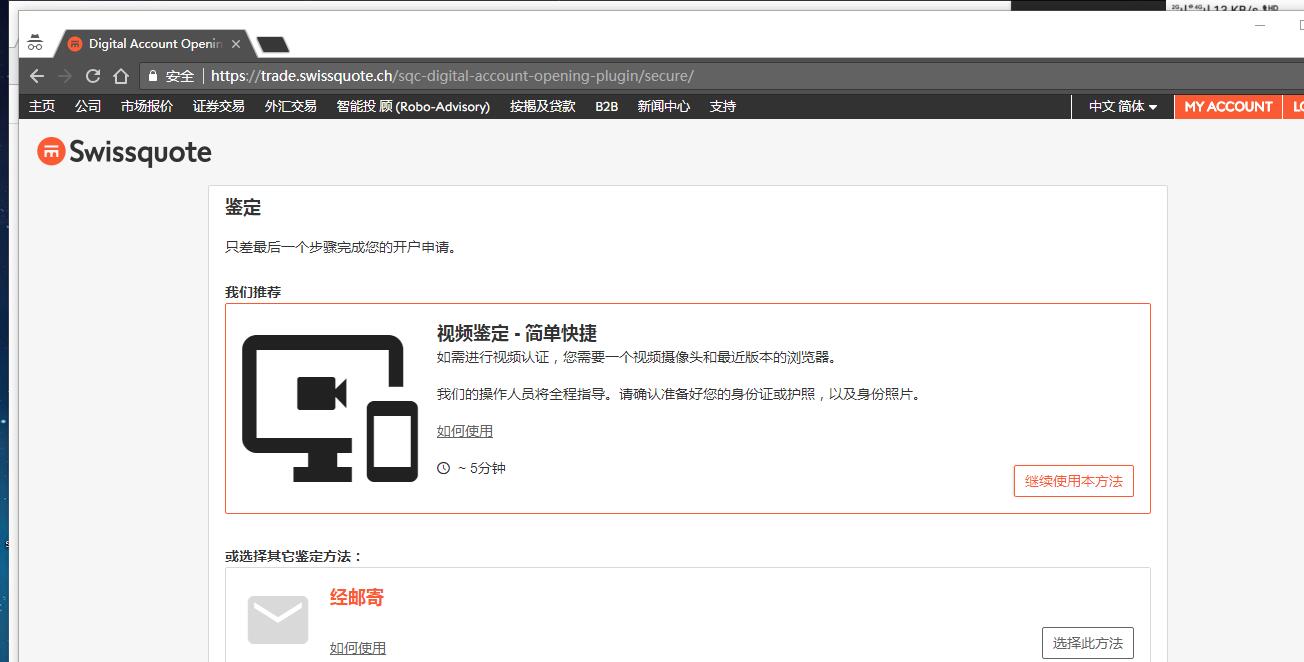The image size is (1304, 662).
Task: Click the 鉴定 page title
Action: (x=243, y=207)
